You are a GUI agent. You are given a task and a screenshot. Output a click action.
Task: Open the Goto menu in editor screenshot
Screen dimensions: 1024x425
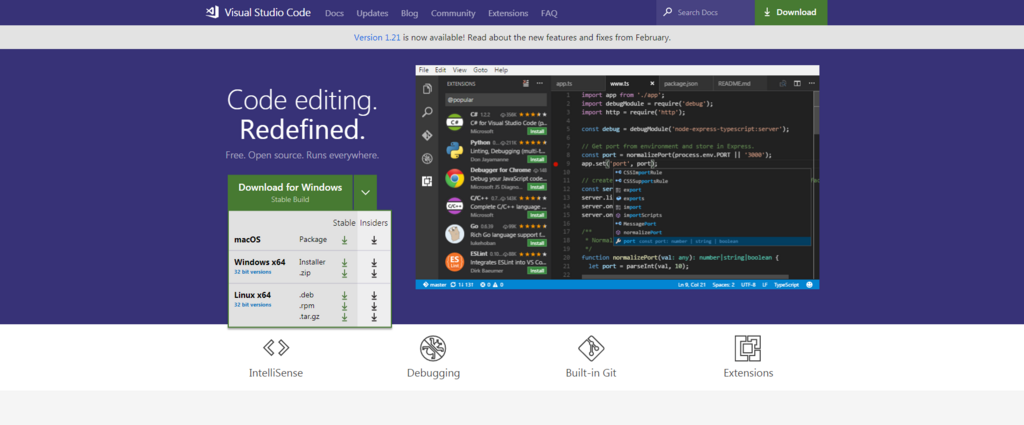(x=480, y=70)
